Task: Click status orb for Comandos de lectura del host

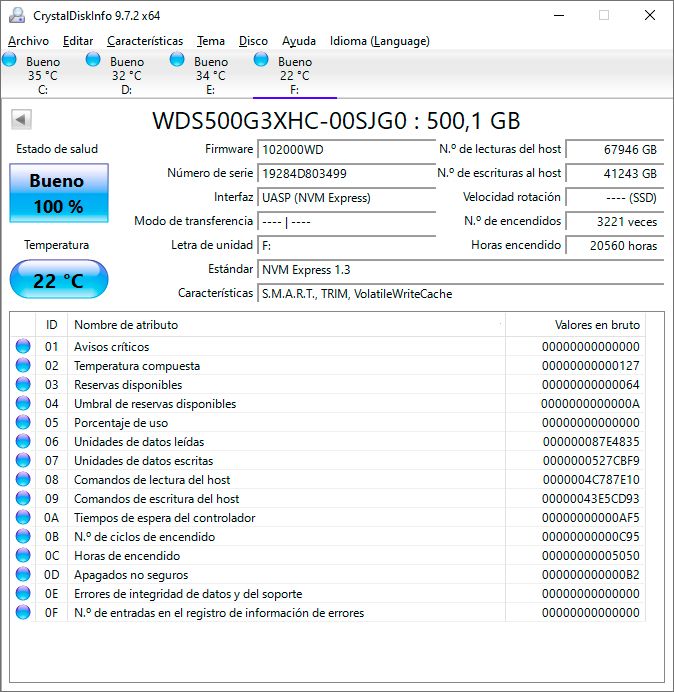Action: point(23,479)
